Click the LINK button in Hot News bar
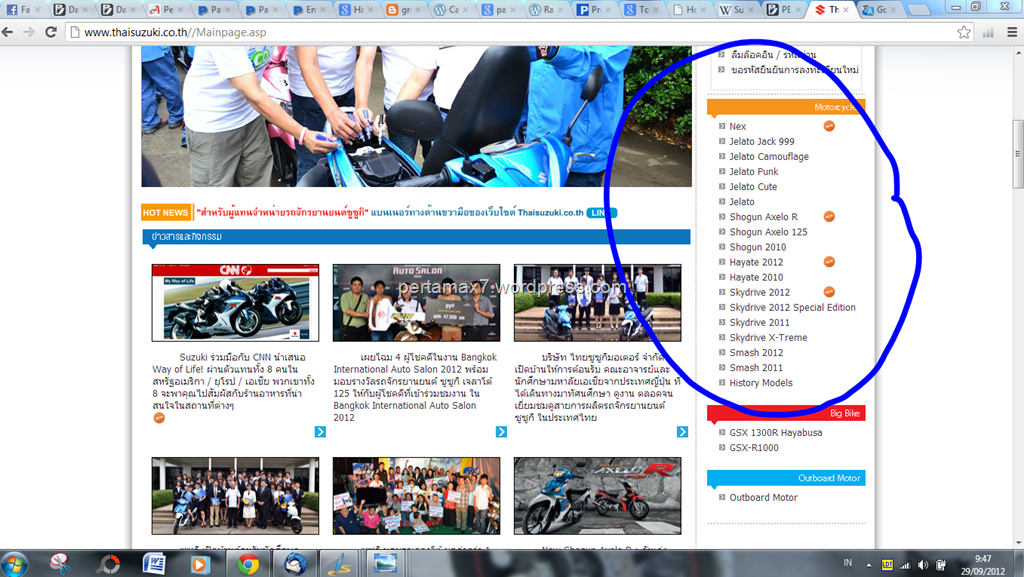 tap(601, 213)
